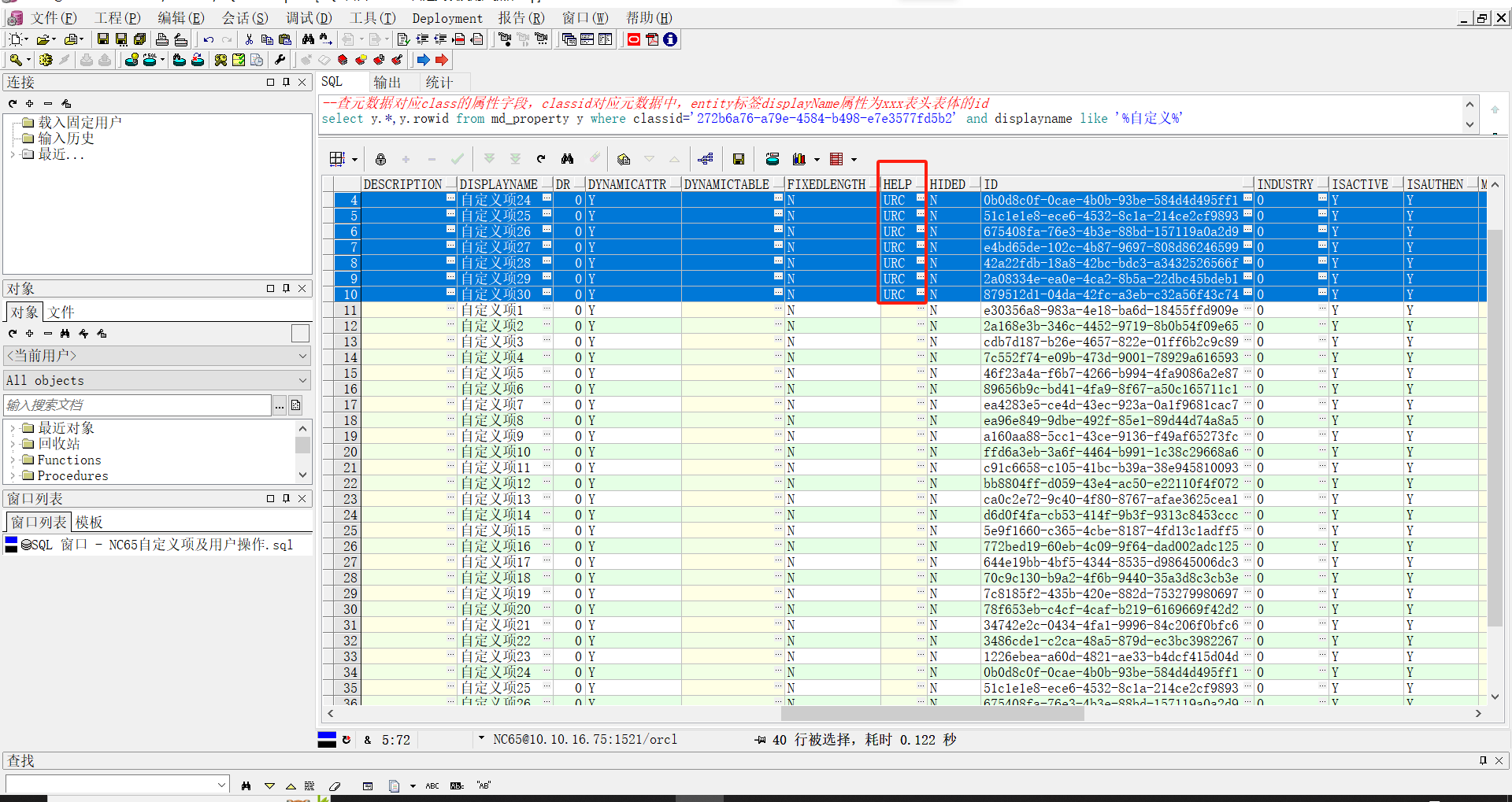
Task: Toggle the ABC case-sensitive search option
Action: point(432,785)
